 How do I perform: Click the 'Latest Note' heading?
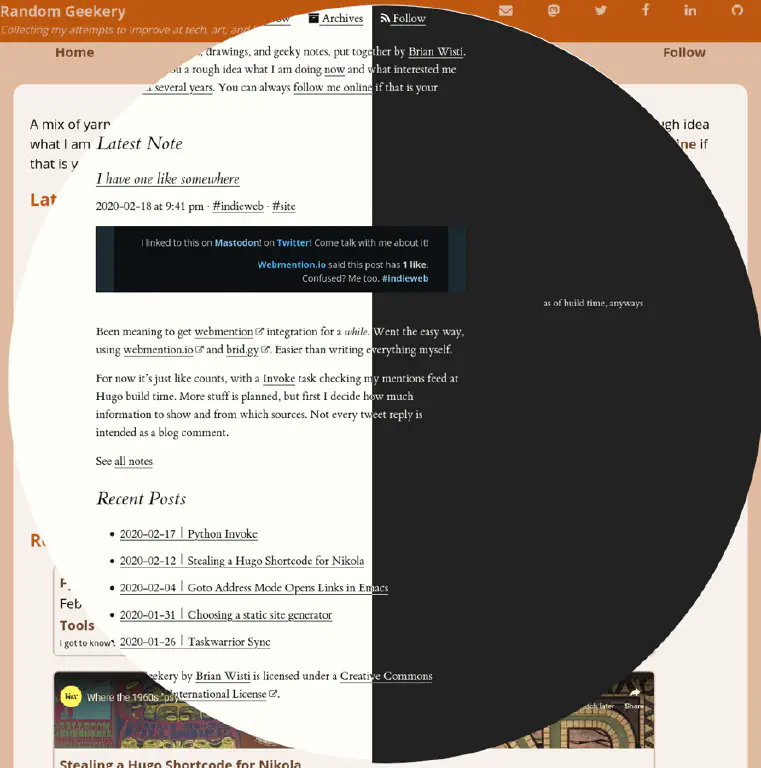[x=140, y=144]
